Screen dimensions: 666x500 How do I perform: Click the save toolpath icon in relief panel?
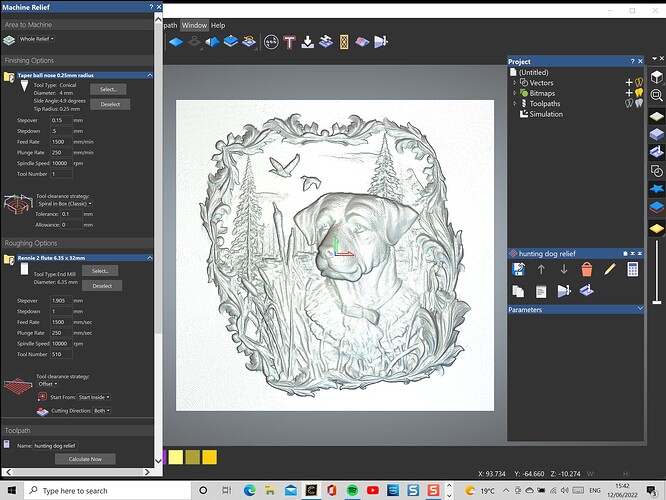pos(519,269)
